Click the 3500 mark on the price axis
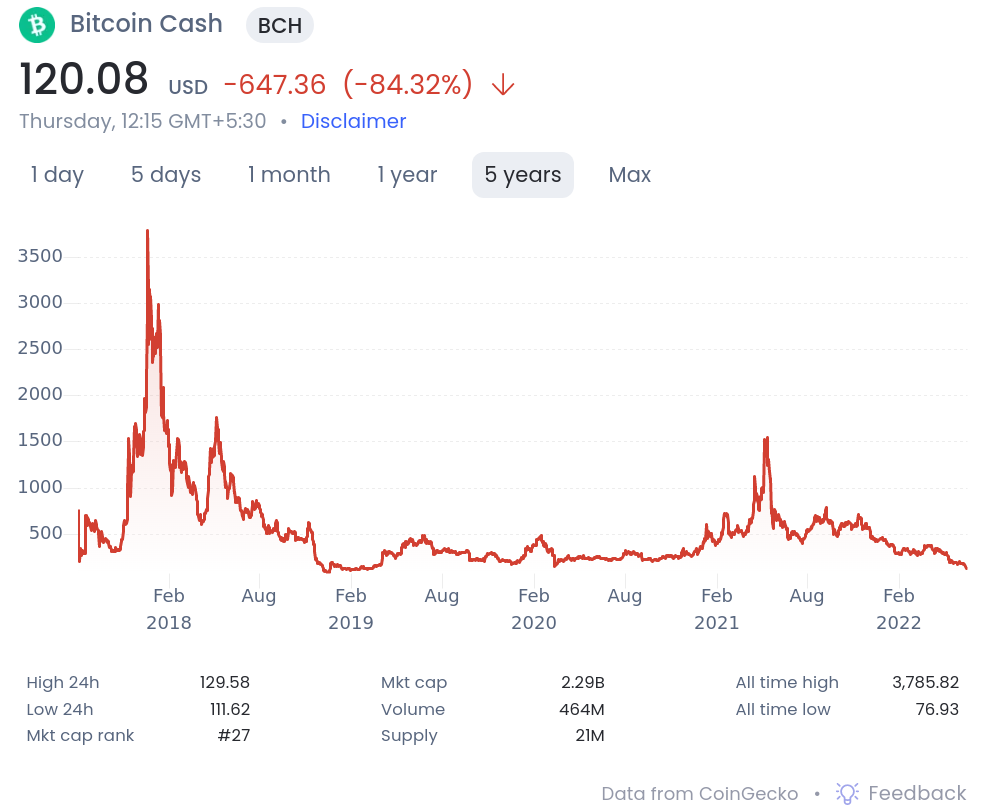989x812 pixels. [x=40, y=256]
